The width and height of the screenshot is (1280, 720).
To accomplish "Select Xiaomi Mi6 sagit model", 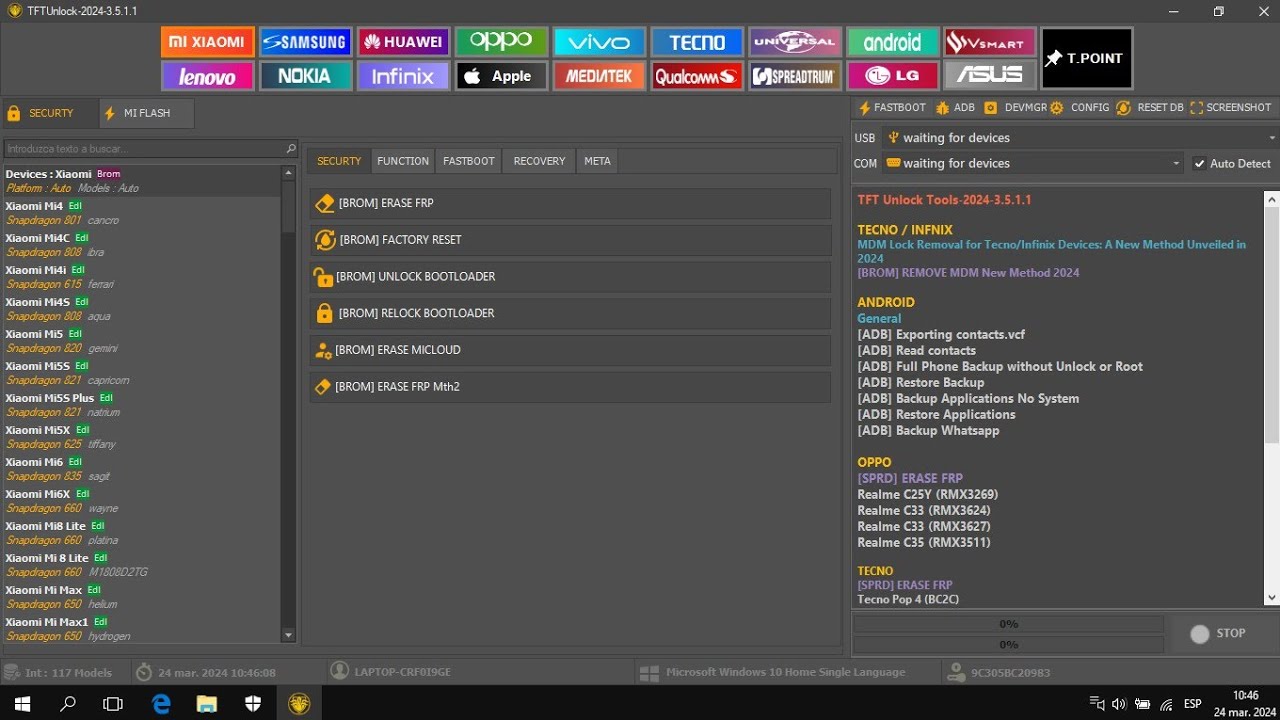I will (x=142, y=469).
